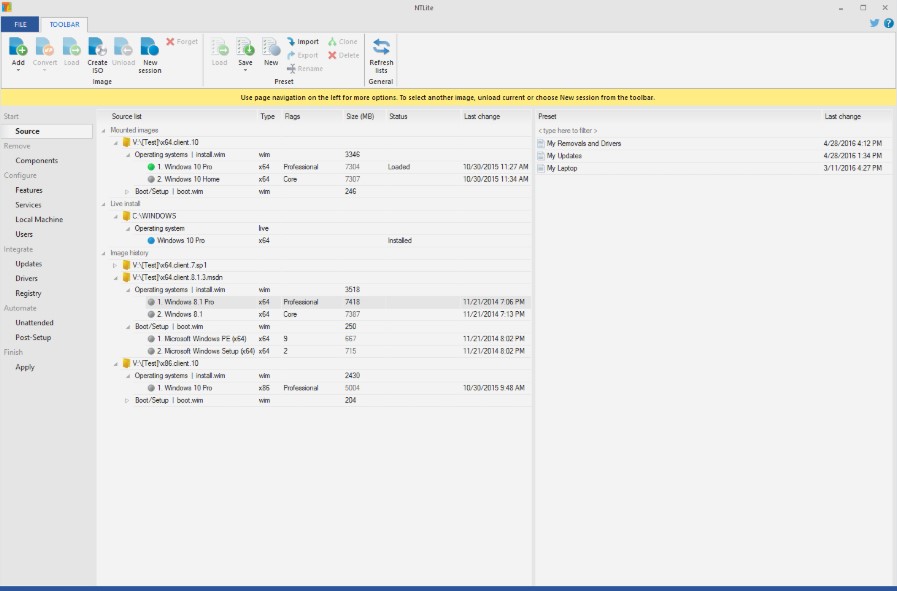This screenshot has width=897, height=591.
Task: Import a preset using Import button
Action: coord(303,42)
